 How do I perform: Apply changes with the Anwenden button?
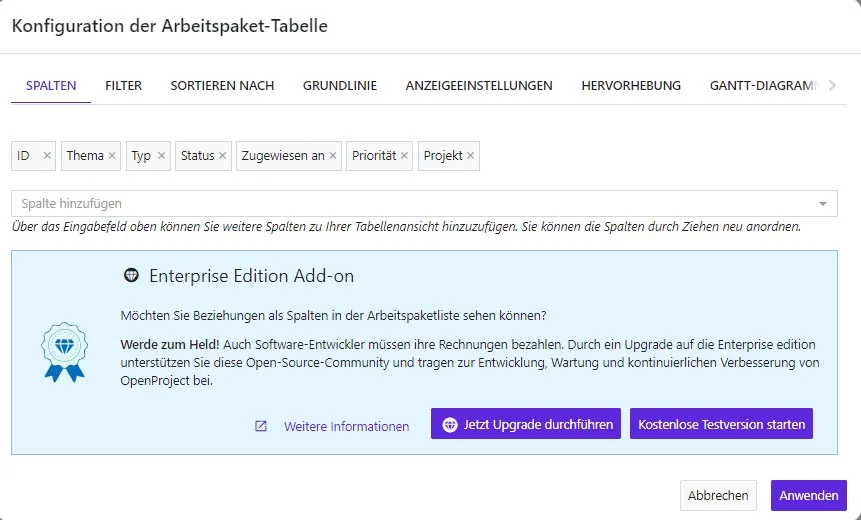(x=809, y=495)
